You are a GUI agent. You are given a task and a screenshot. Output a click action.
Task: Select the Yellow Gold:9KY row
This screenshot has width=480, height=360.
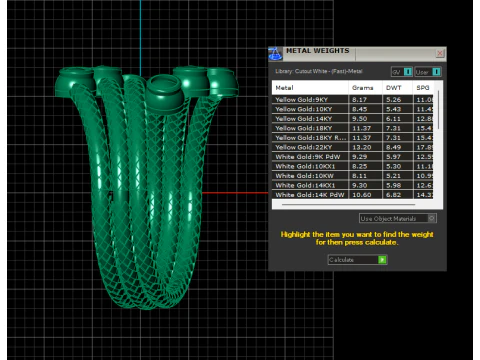(353, 99)
